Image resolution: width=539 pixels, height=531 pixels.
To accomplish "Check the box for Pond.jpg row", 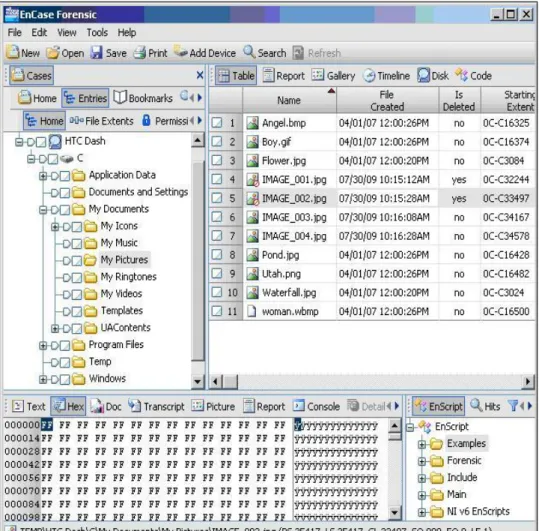I will (217, 255).
